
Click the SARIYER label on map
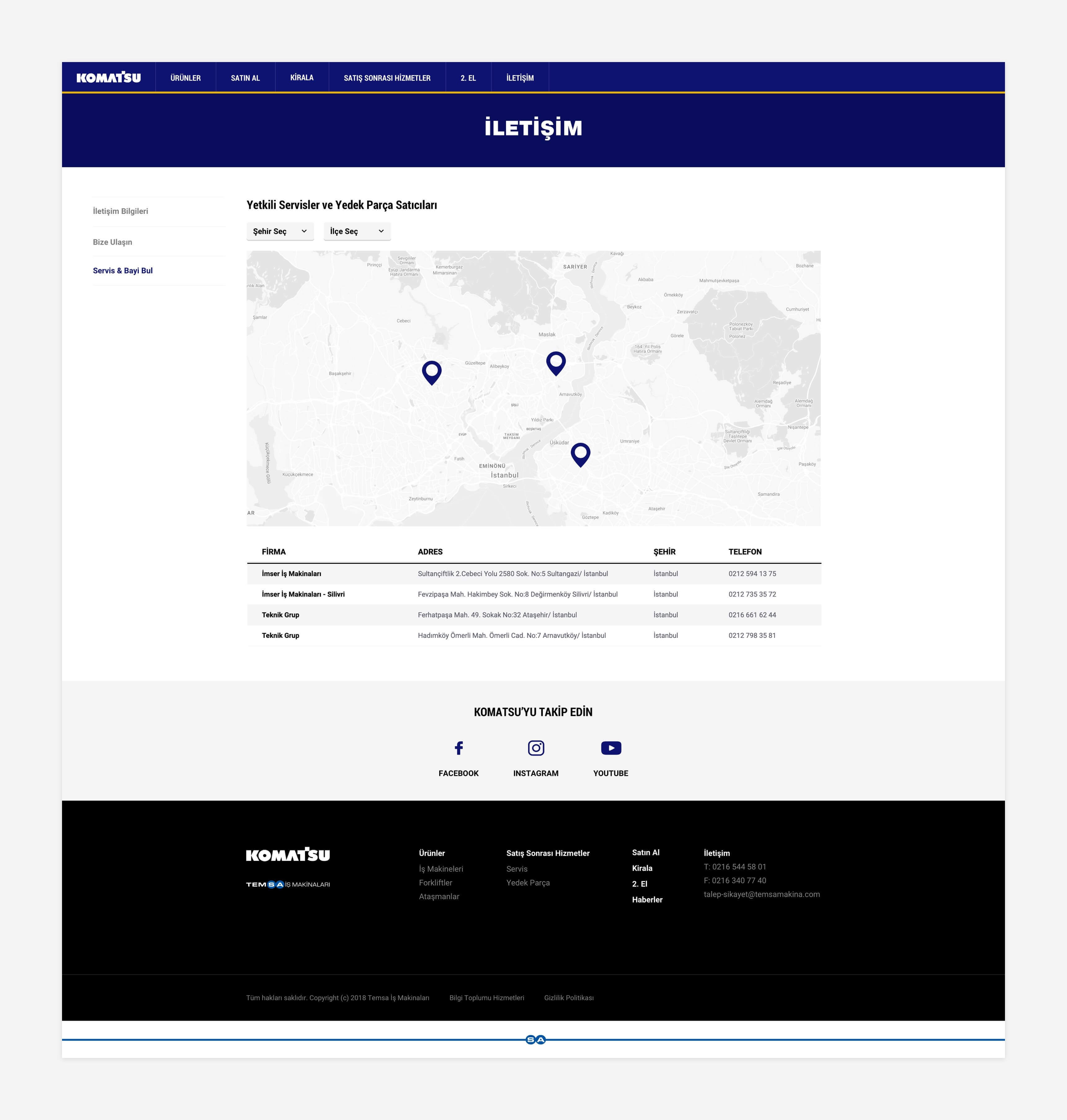click(x=575, y=266)
